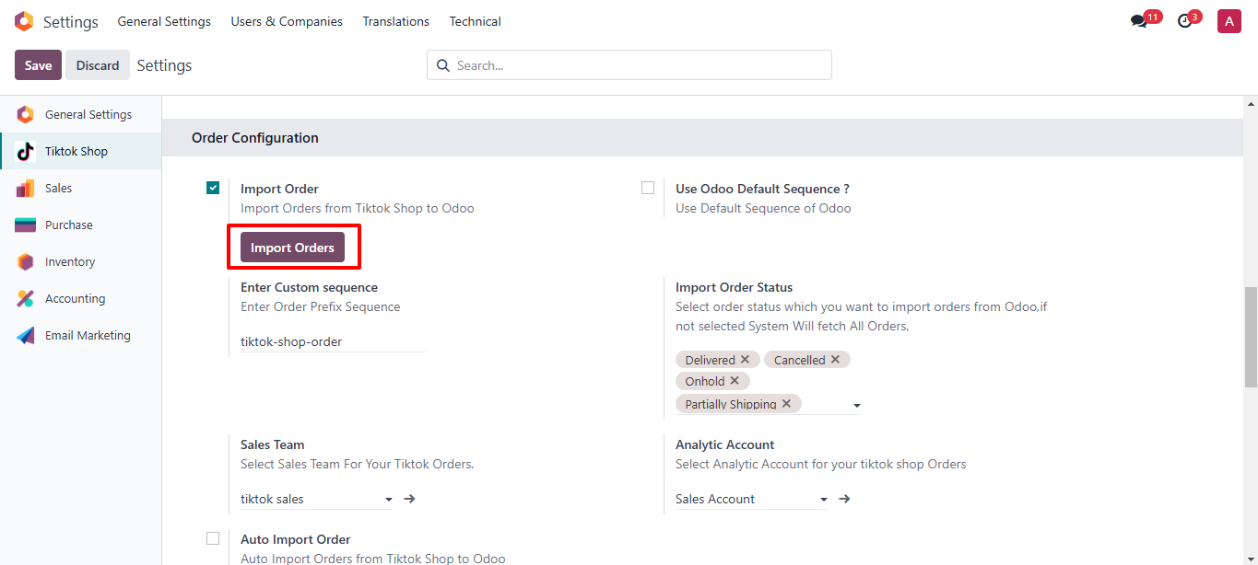Expand the Sales Team dropdown
Viewport: 1258px width, 565px height.
click(x=389, y=499)
